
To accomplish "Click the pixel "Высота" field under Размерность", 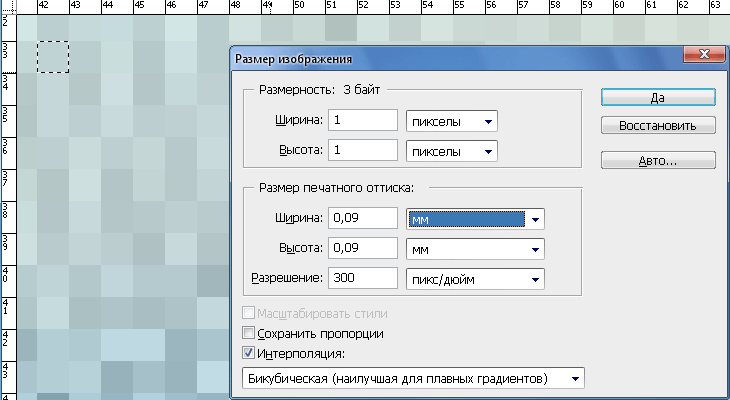I will click(363, 151).
